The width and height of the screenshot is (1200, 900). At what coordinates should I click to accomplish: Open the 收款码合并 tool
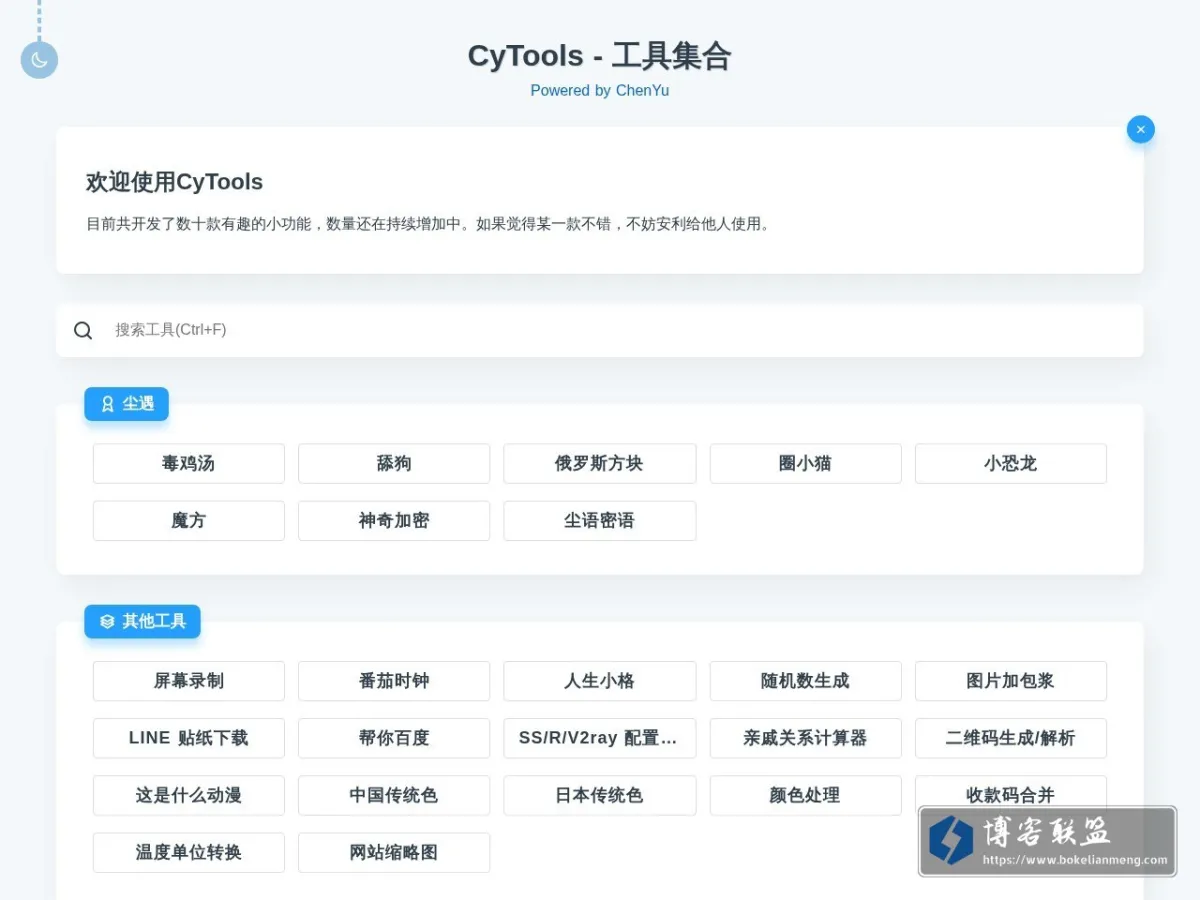(x=1011, y=795)
